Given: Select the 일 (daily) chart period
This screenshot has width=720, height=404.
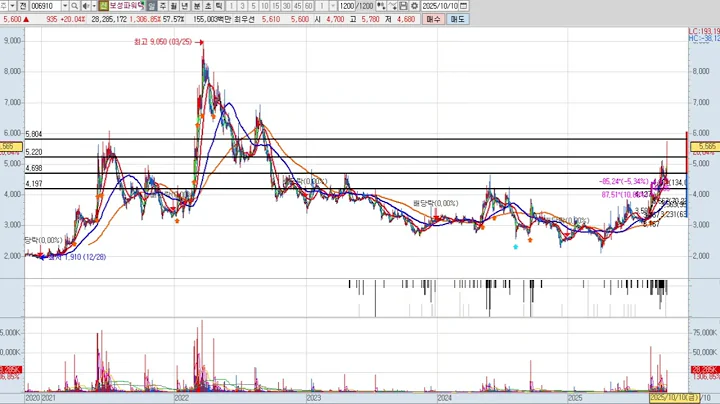Looking at the screenshot, I should tap(152, 6).
